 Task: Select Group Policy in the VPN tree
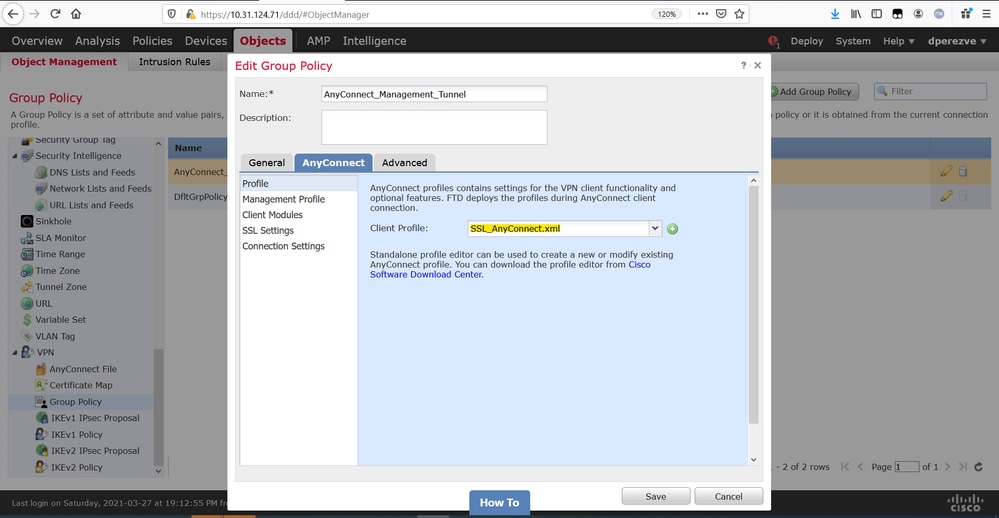(75, 401)
